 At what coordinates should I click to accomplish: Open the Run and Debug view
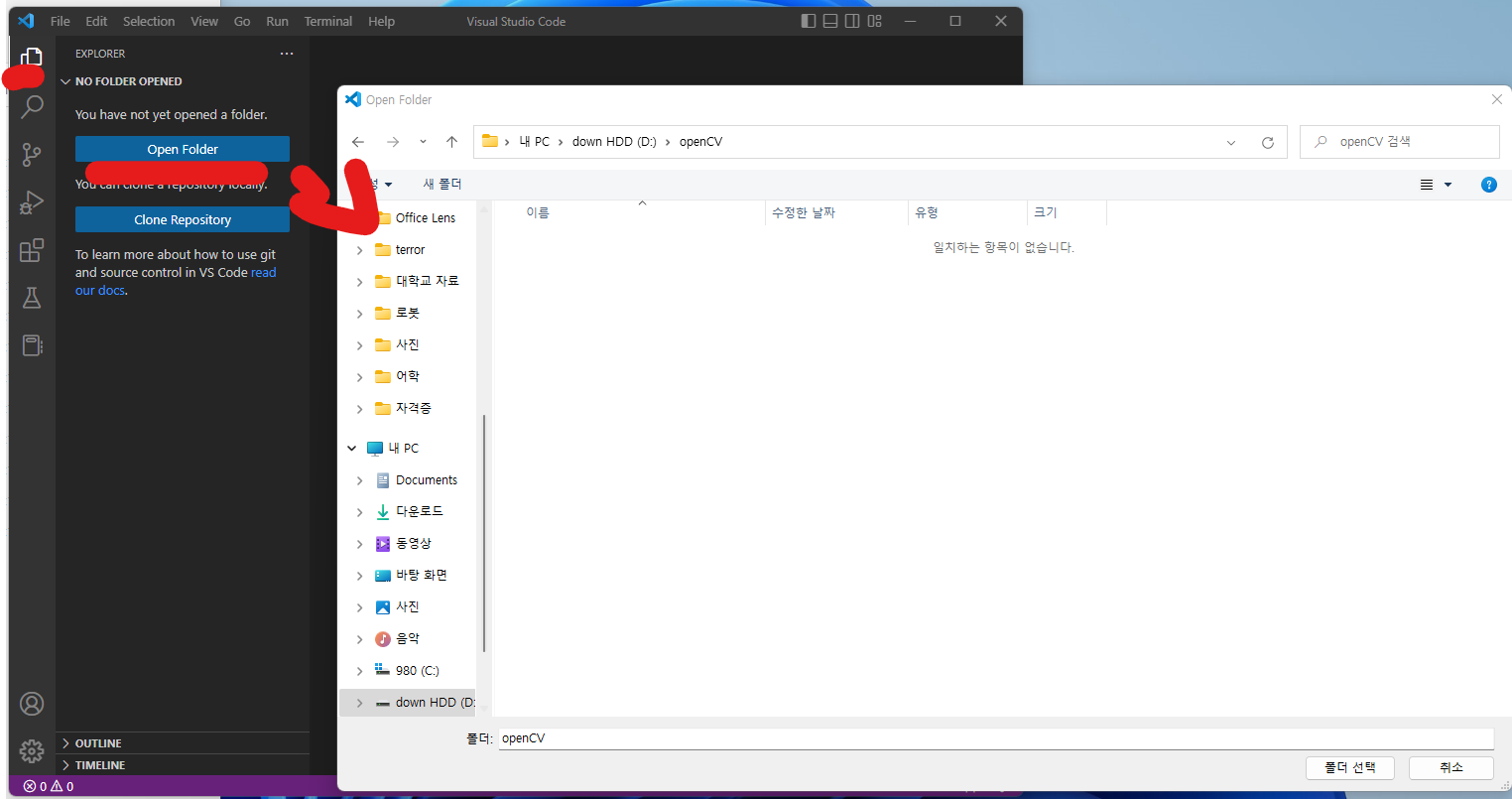32,202
